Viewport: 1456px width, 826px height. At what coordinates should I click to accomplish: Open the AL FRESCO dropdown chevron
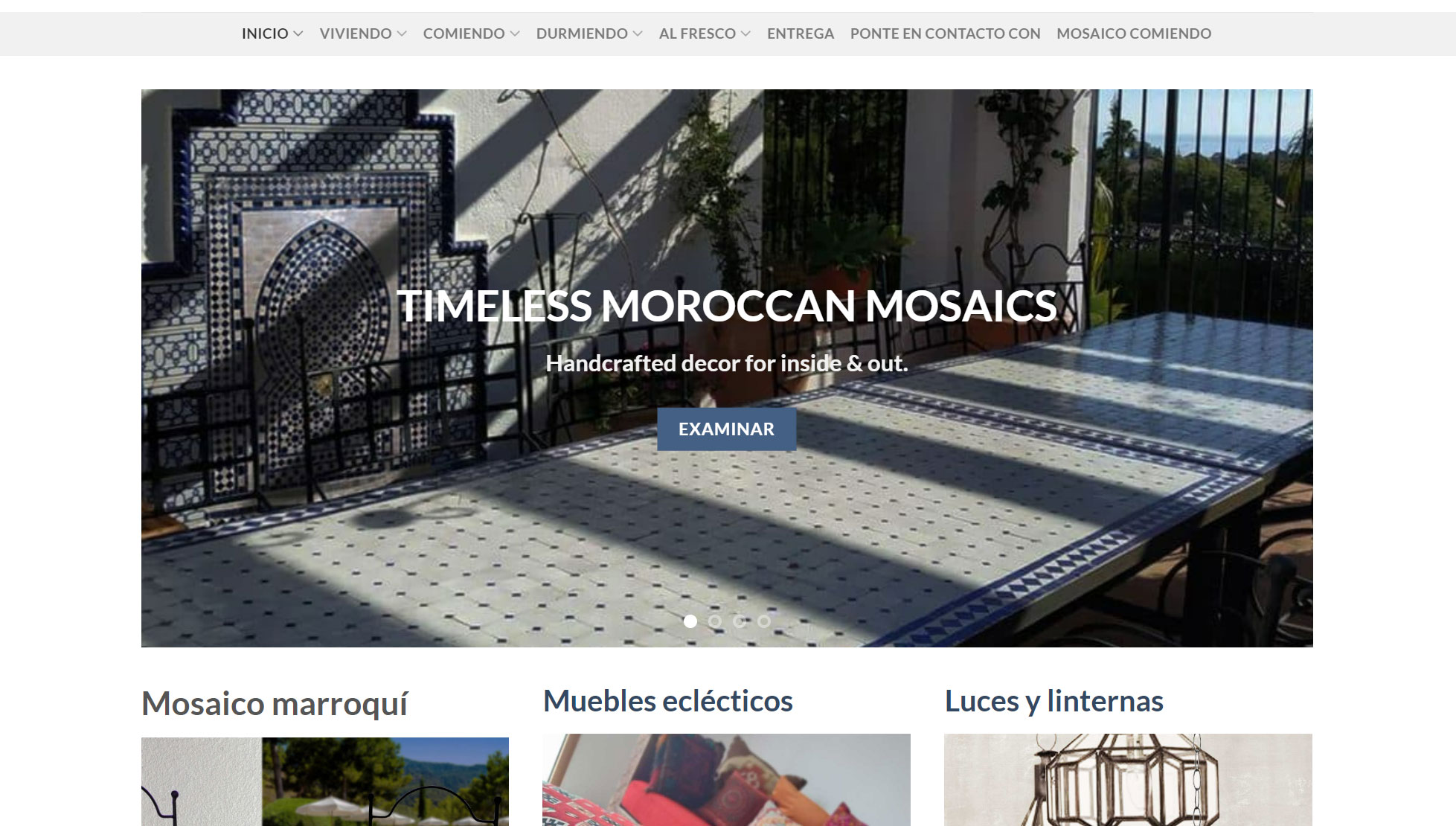click(x=745, y=34)
